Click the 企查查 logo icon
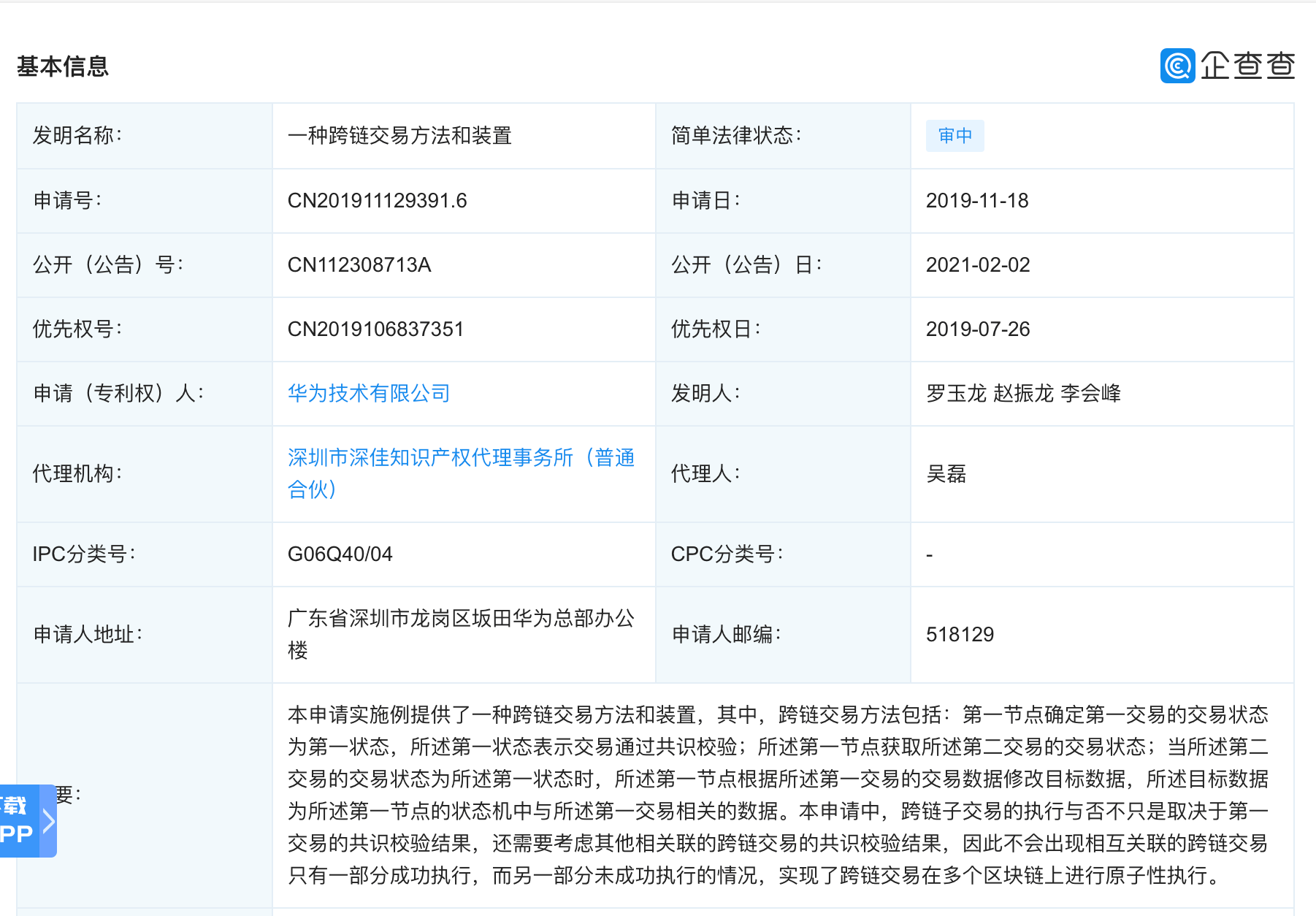1316x916 pixels. click(1177, 66)
